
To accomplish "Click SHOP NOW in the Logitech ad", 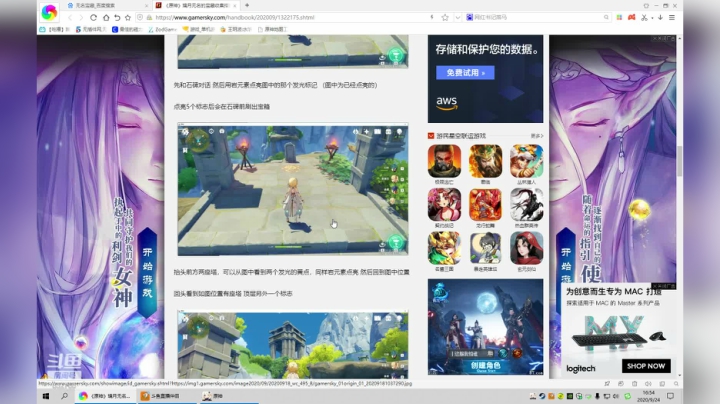I will click(646, 366).
